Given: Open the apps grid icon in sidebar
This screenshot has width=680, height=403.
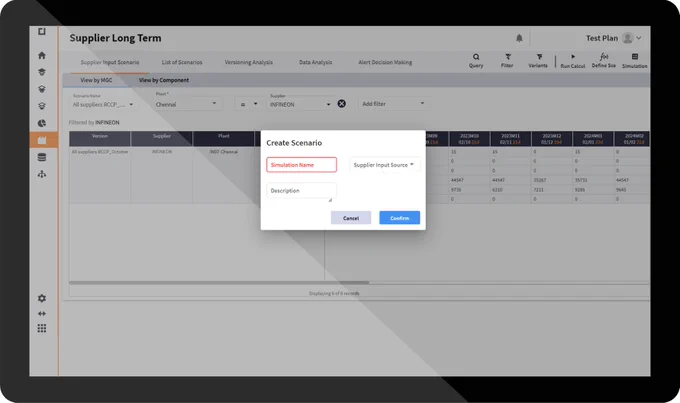Looking at the screenshot, I should tap(42, 328).
